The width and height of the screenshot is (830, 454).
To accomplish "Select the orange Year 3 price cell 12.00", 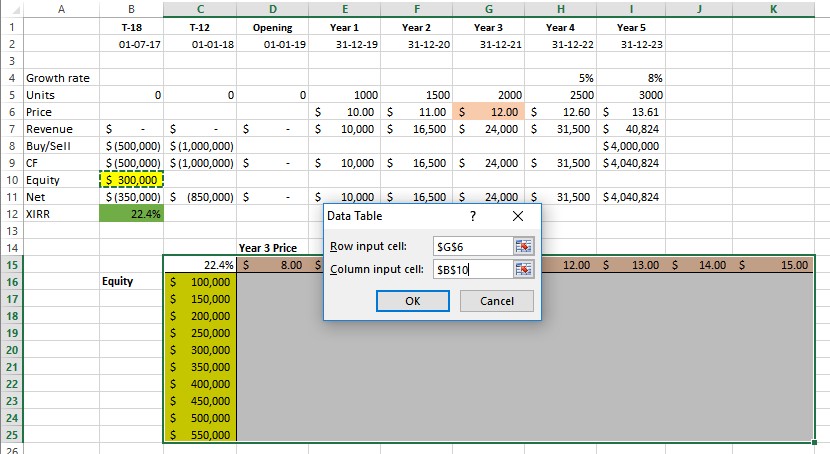I will point(489,112).
